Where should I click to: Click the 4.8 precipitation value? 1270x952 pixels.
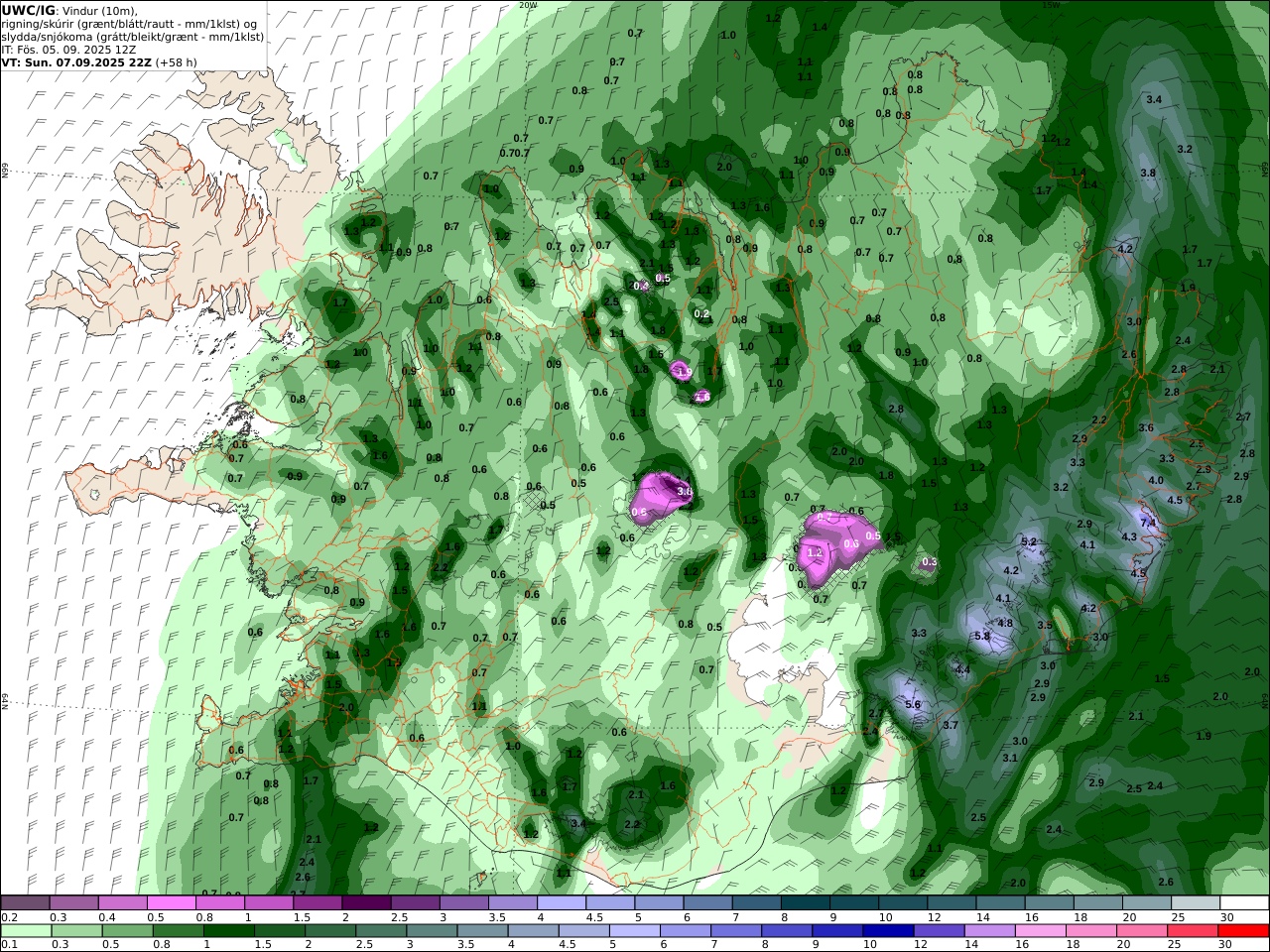coord(1005,623)
